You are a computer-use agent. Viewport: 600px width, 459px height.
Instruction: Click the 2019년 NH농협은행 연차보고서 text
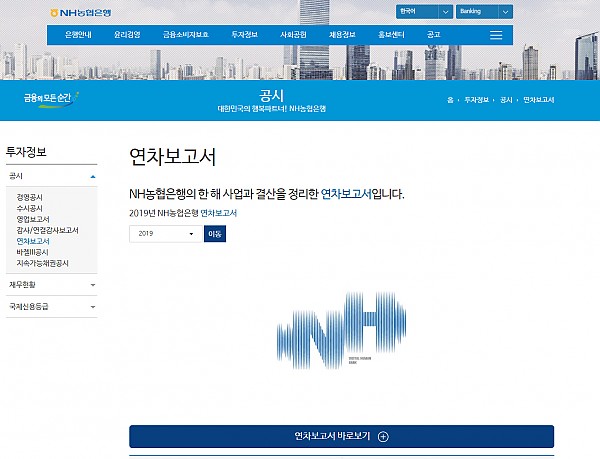tap(183, 213)
